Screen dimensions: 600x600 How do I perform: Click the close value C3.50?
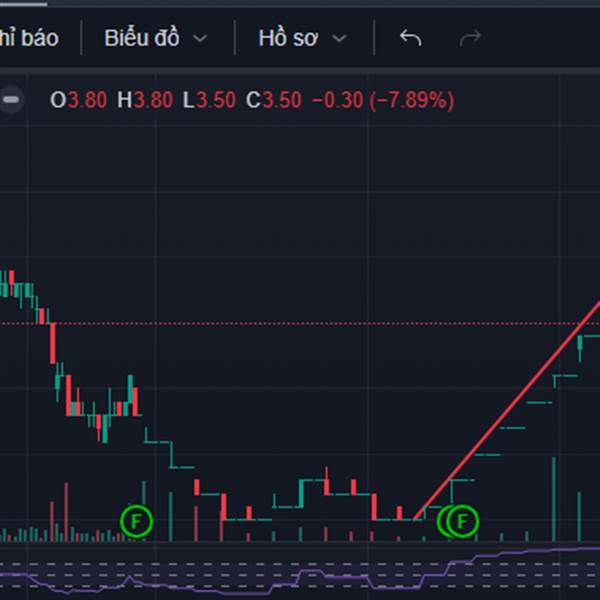[x=274, y=100]
